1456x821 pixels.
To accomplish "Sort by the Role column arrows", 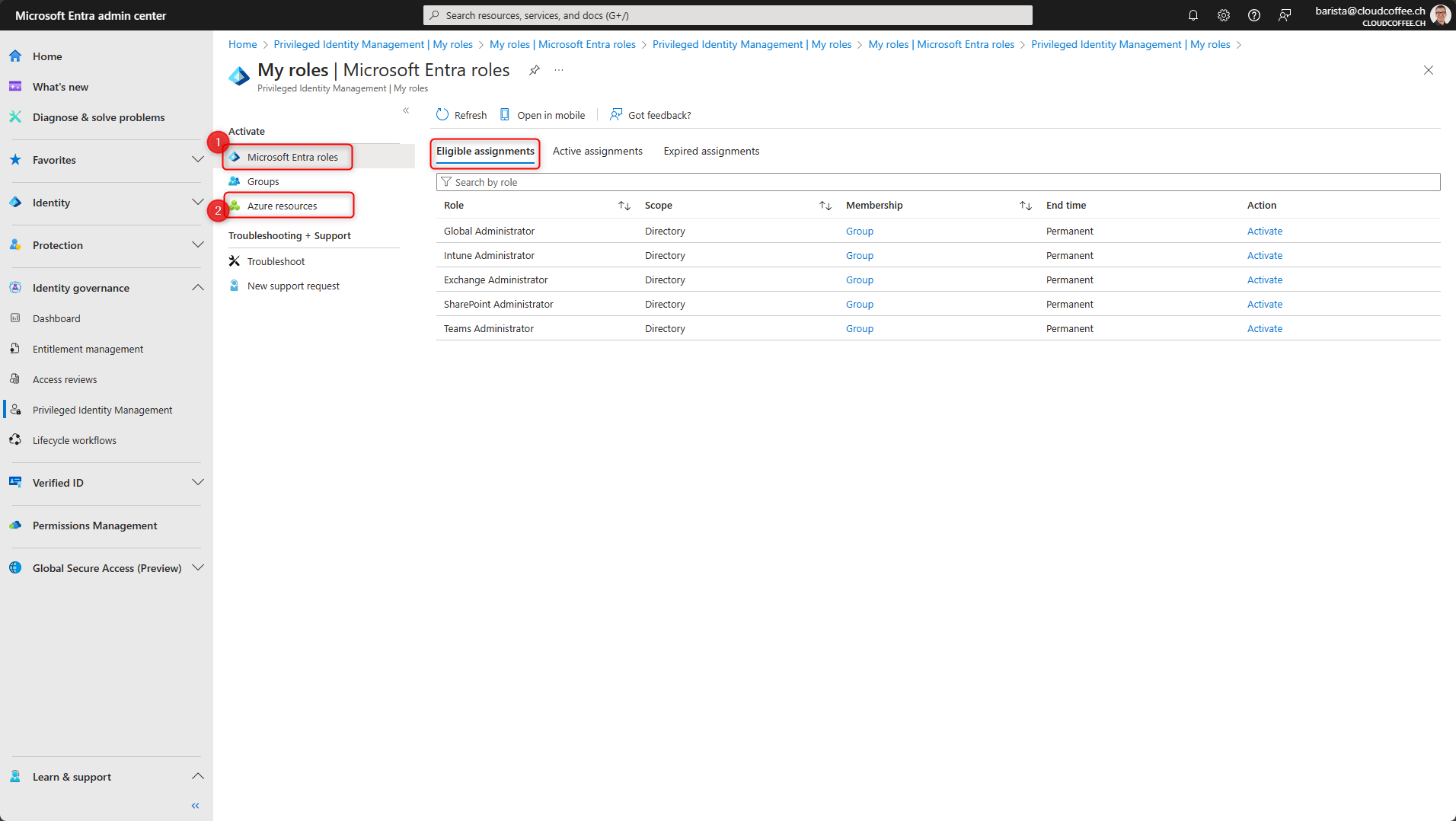I will click(x=624, y=206).
